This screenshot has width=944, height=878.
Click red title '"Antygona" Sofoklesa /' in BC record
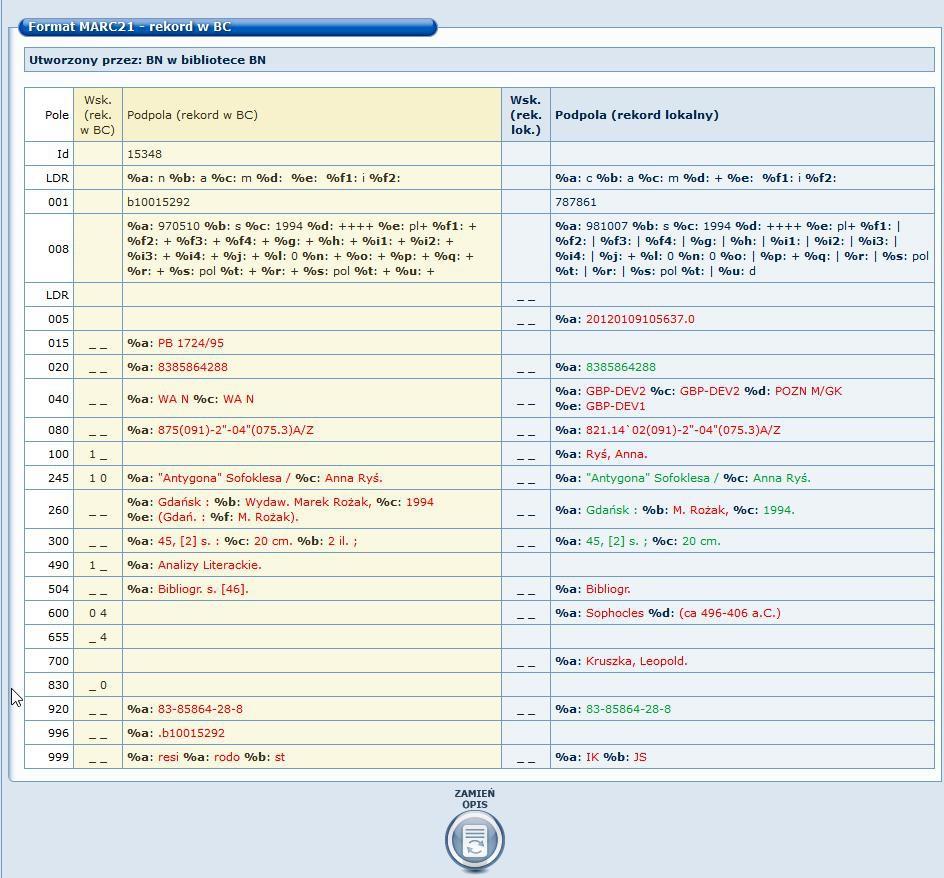point(224,478)
